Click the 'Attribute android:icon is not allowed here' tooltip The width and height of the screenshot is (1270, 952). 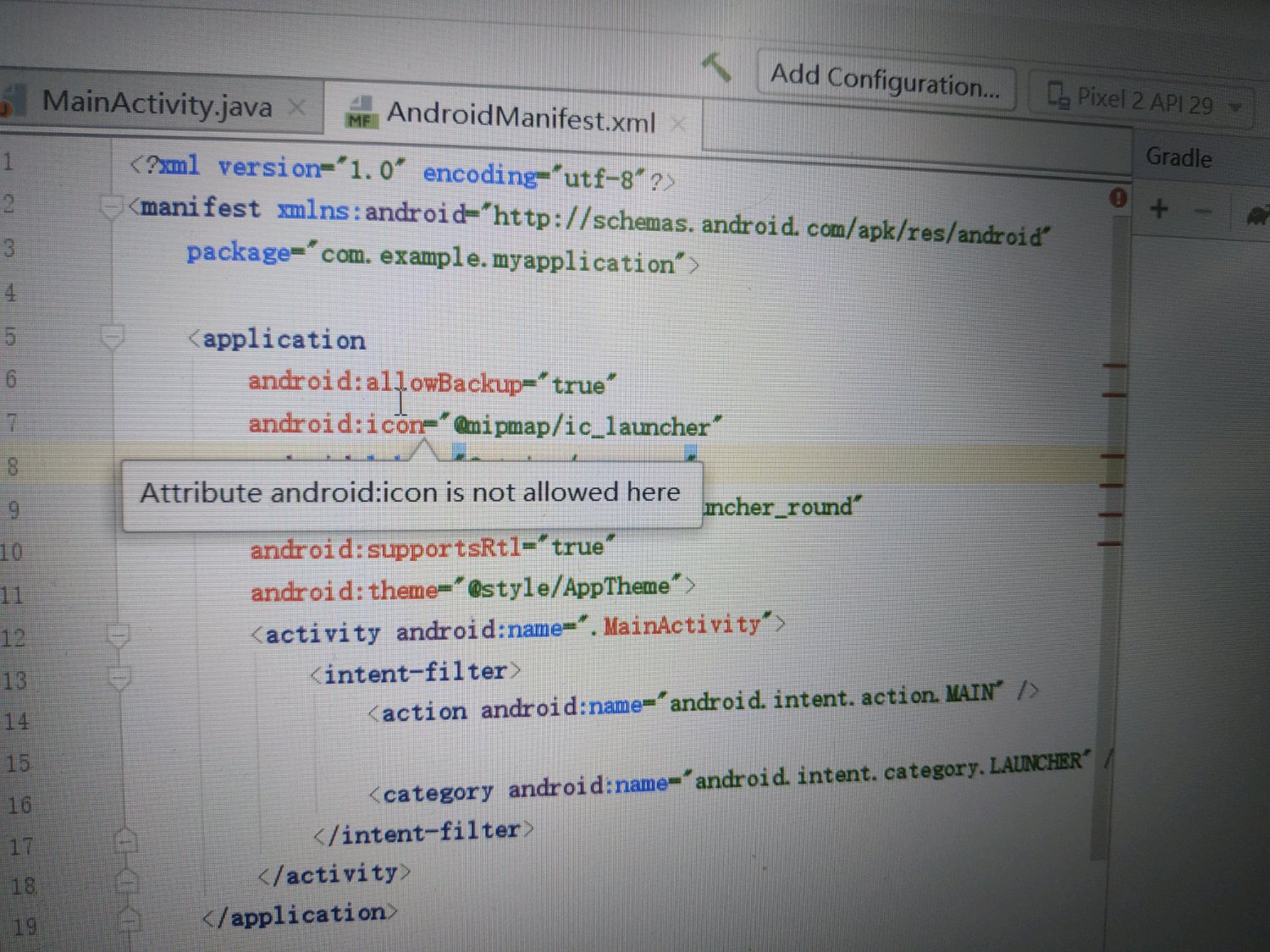pyautogui.click(x=412, y=494)
